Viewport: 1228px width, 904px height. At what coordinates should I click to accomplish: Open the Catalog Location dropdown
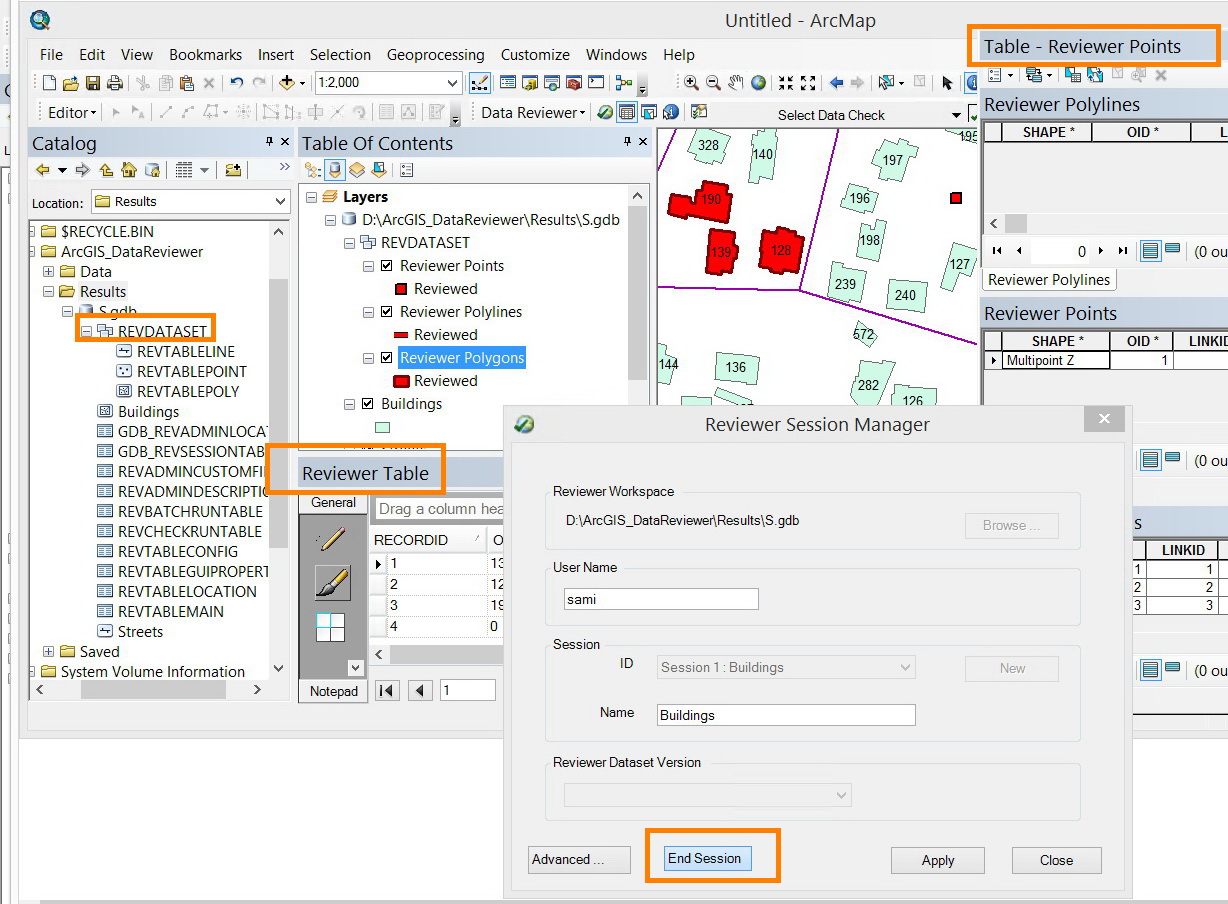pos(280,201)
